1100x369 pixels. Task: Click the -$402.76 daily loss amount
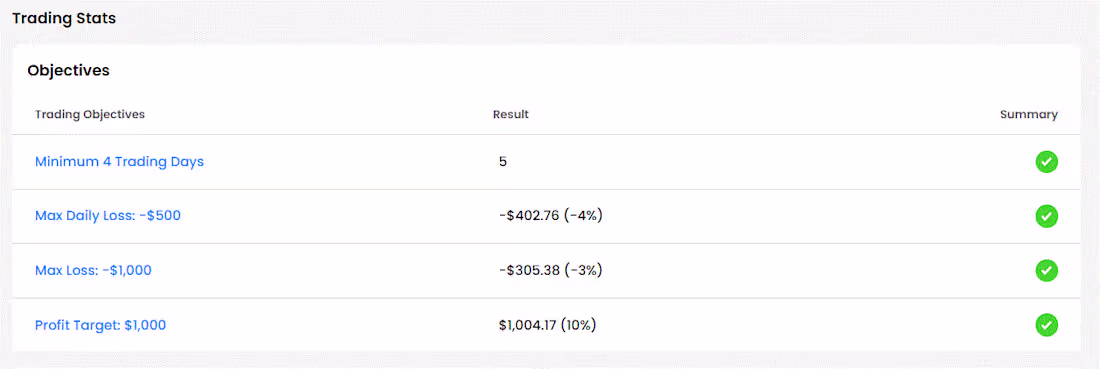[x=529, y=216]
